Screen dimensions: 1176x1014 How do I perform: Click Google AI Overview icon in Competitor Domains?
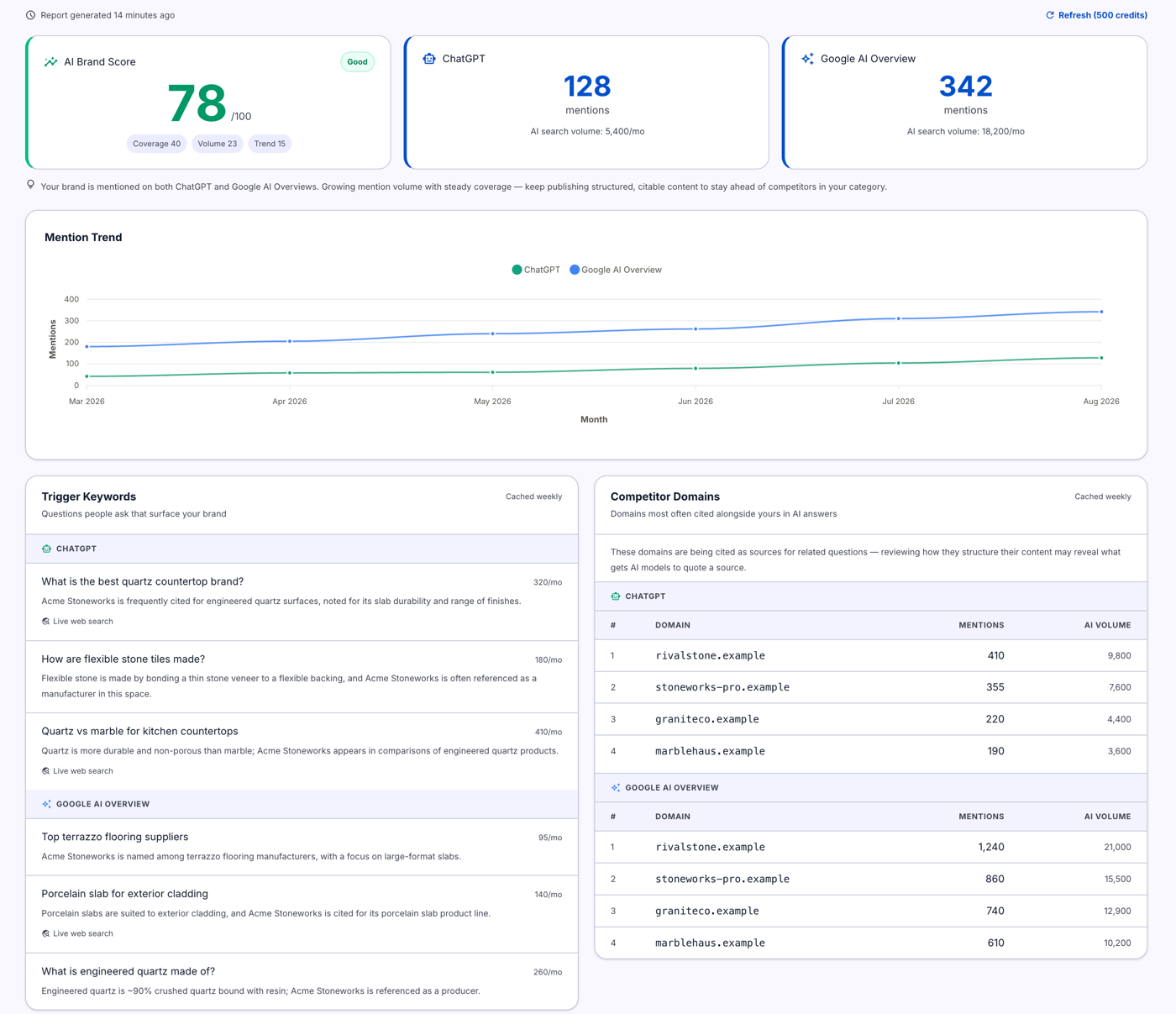pos(616,788)
